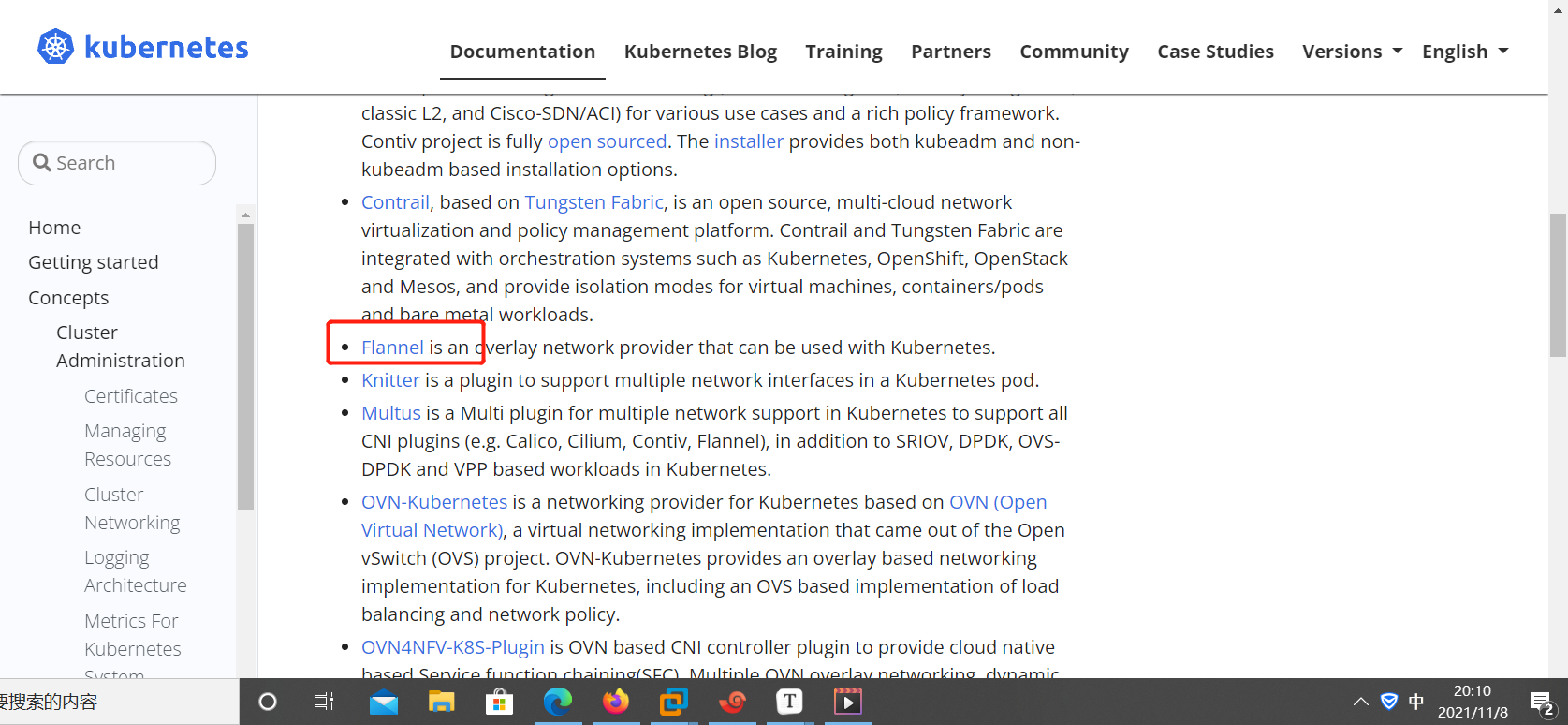Open the notification center icon
The height and width of the screenshot is (725, 1568).
[1542, 703]
